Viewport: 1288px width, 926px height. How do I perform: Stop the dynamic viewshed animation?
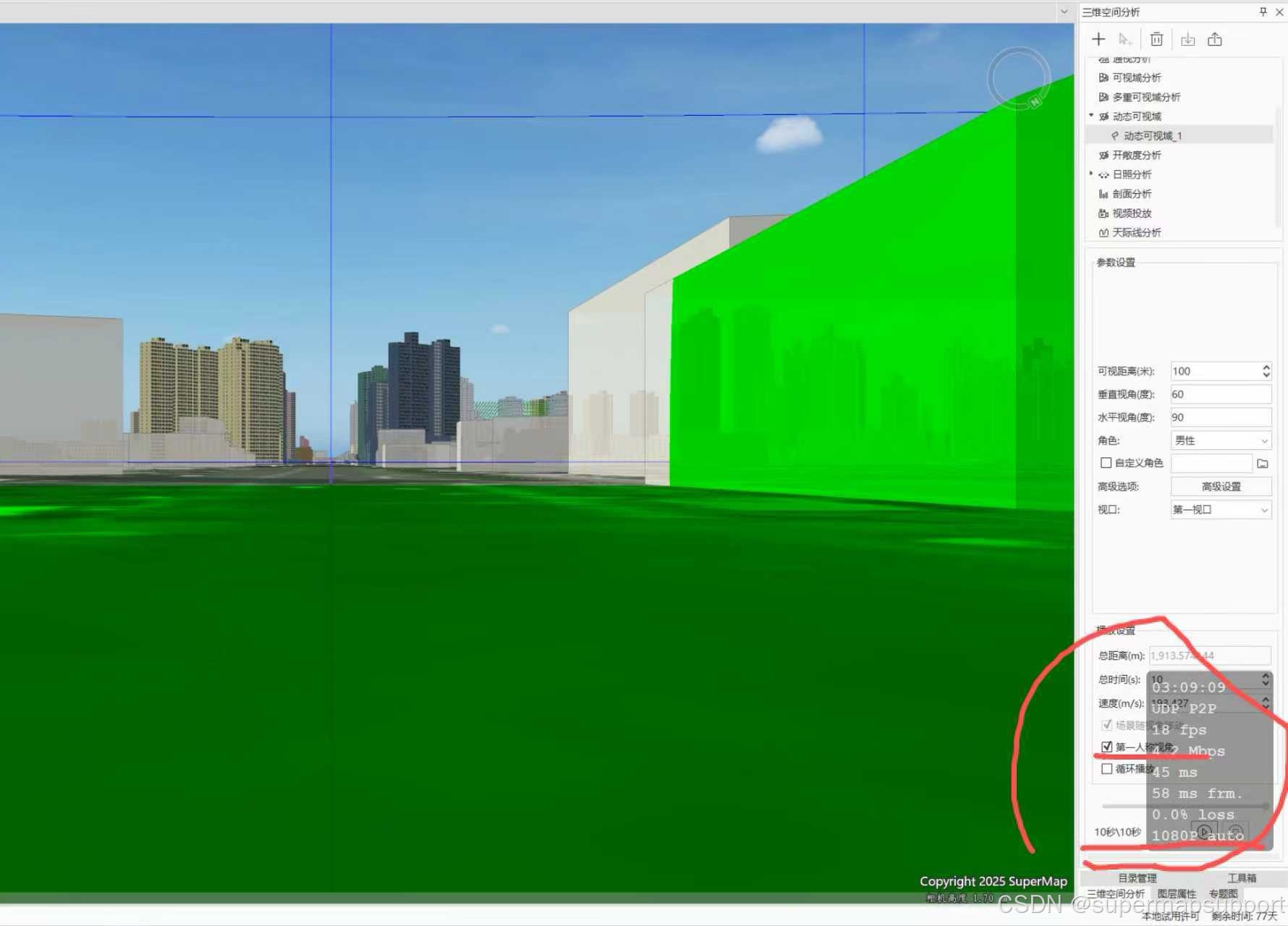[1236, 832]
